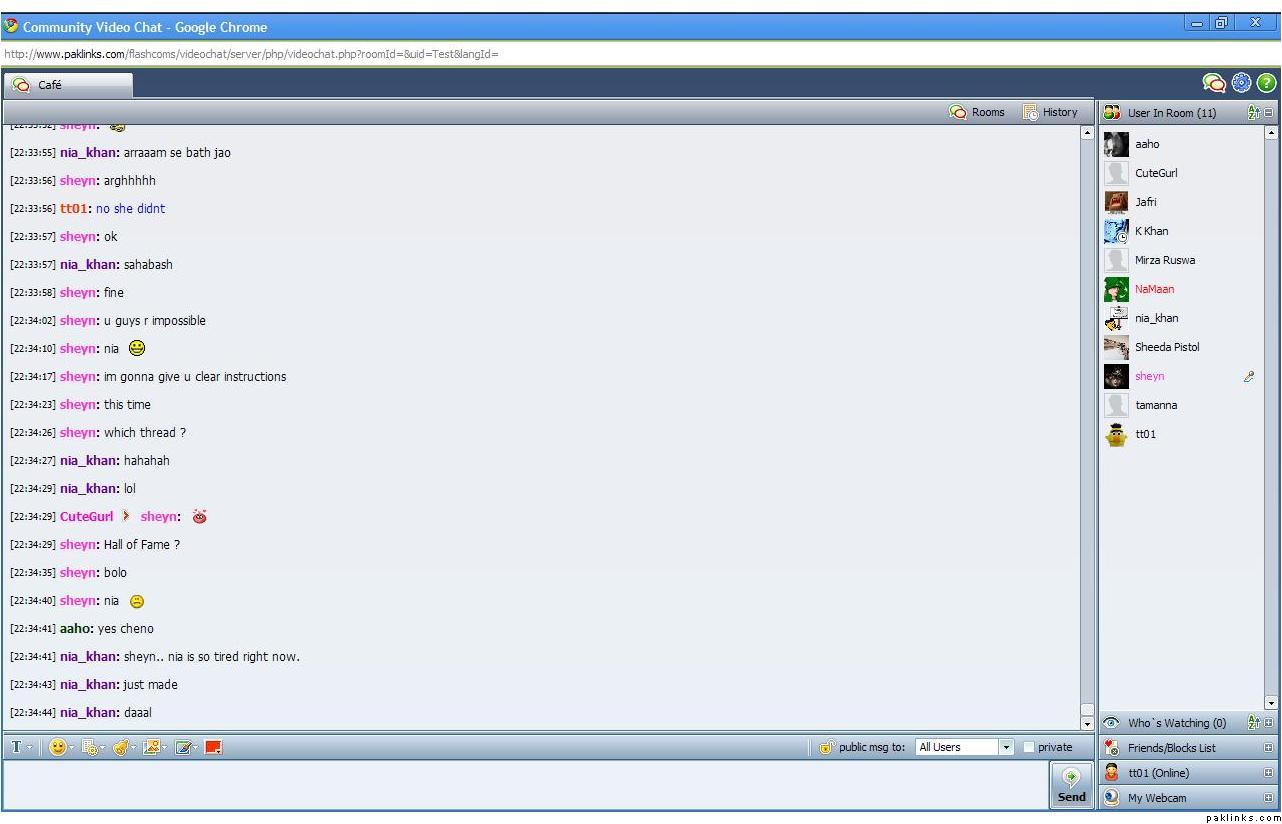The width and height of the screenshot is (1282, 824).
Task: Open chat History
Action: (1050, 112)
